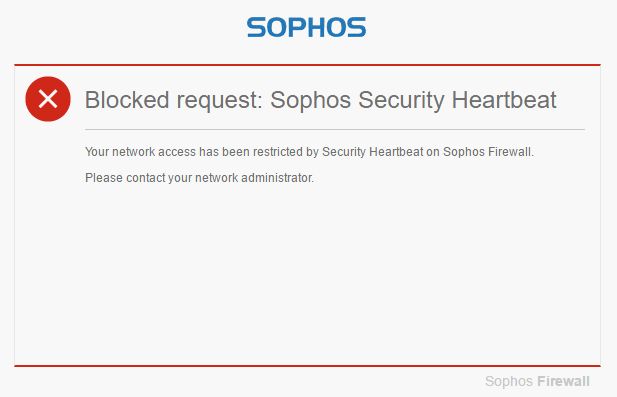
Task: Click the 'Sophos Firewall' footer label
Action: [537, 381]
